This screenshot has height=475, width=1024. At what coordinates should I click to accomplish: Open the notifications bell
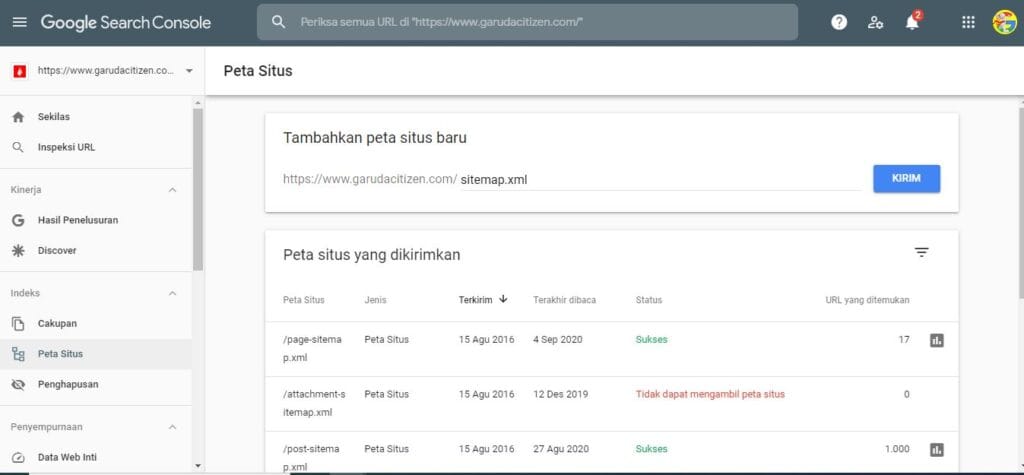pos(912,22)
